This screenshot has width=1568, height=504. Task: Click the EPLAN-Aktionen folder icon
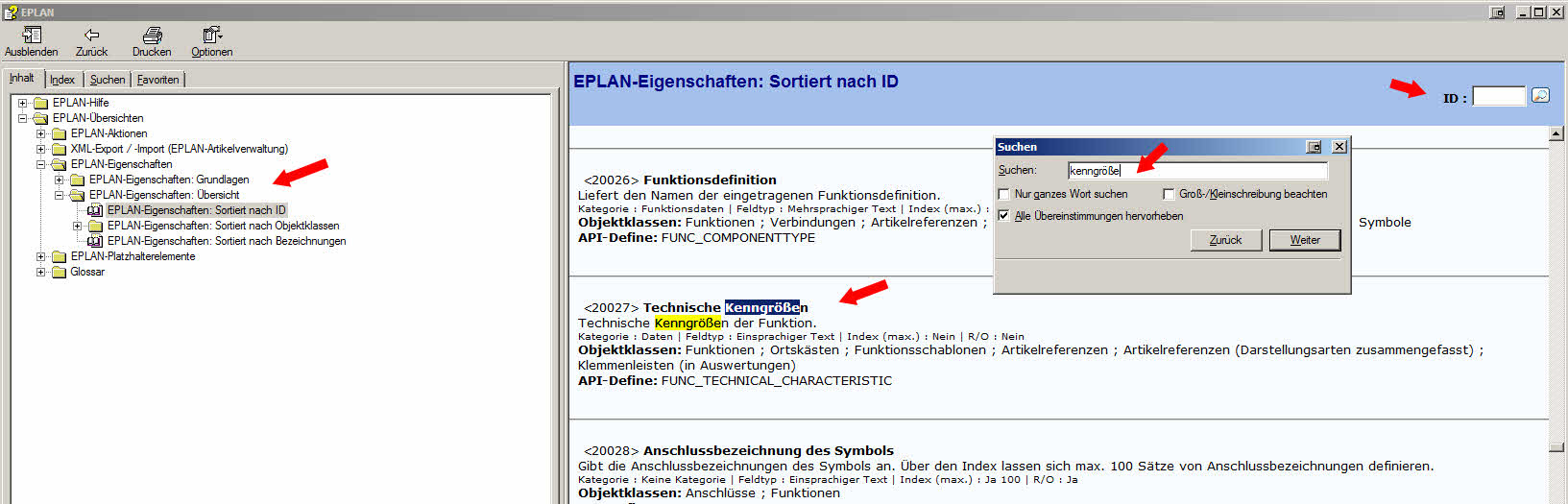pos(60,133)
